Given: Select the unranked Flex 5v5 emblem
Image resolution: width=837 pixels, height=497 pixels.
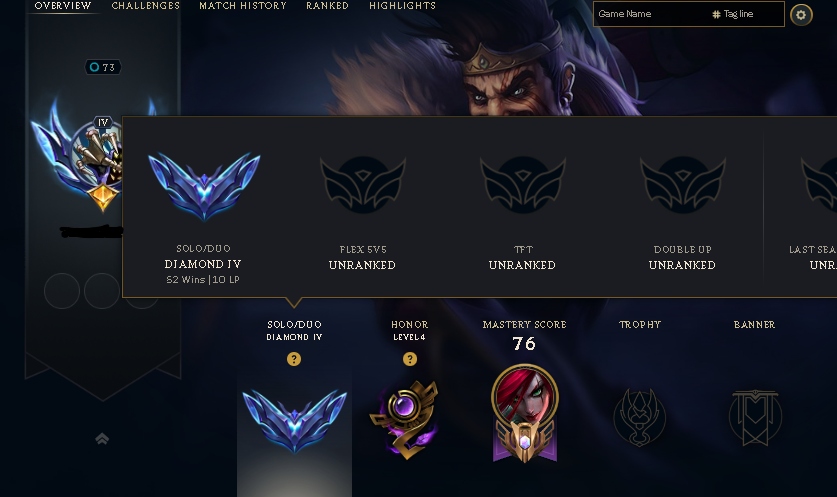Looking at the screenshot, I should coord(363,184).
